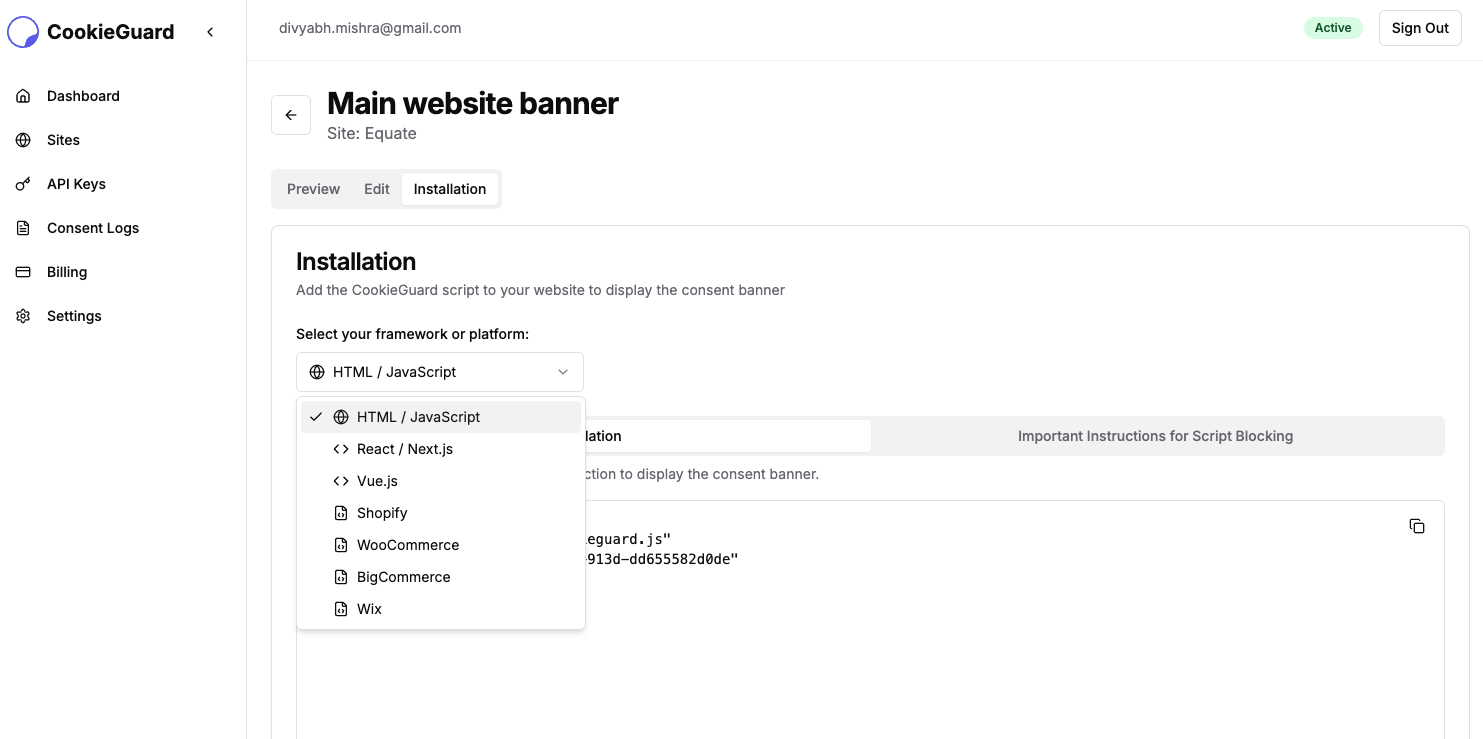Go back using the arrow button

[291, 114]
